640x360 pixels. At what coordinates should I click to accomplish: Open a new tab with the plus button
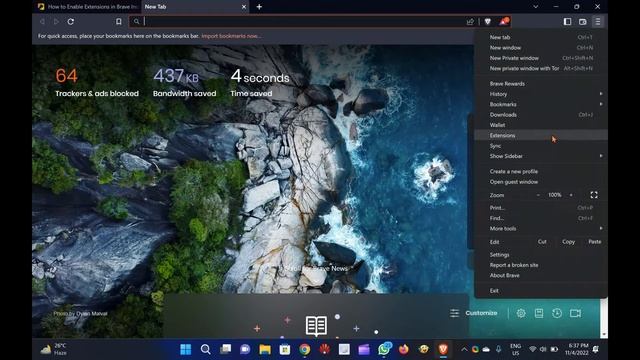pyautogui.click(x=259, y=7)
